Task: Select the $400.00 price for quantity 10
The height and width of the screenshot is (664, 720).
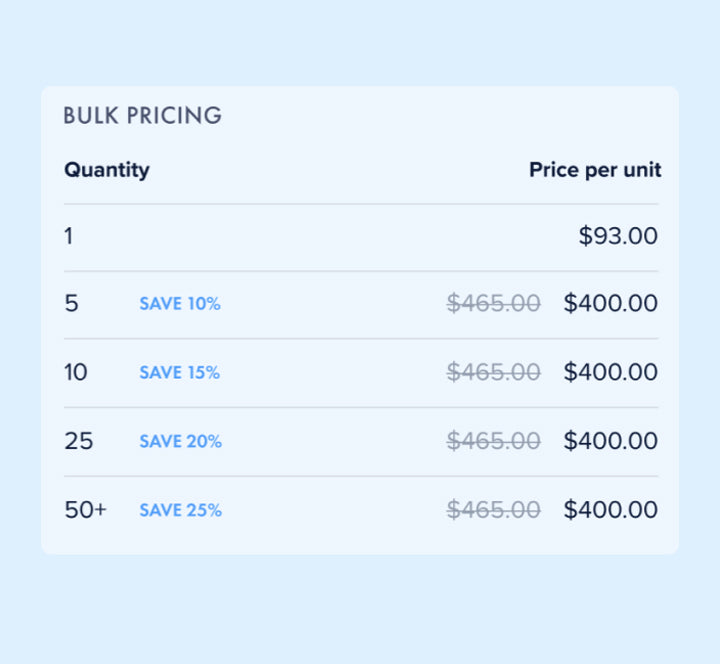Action: point(611,372)
